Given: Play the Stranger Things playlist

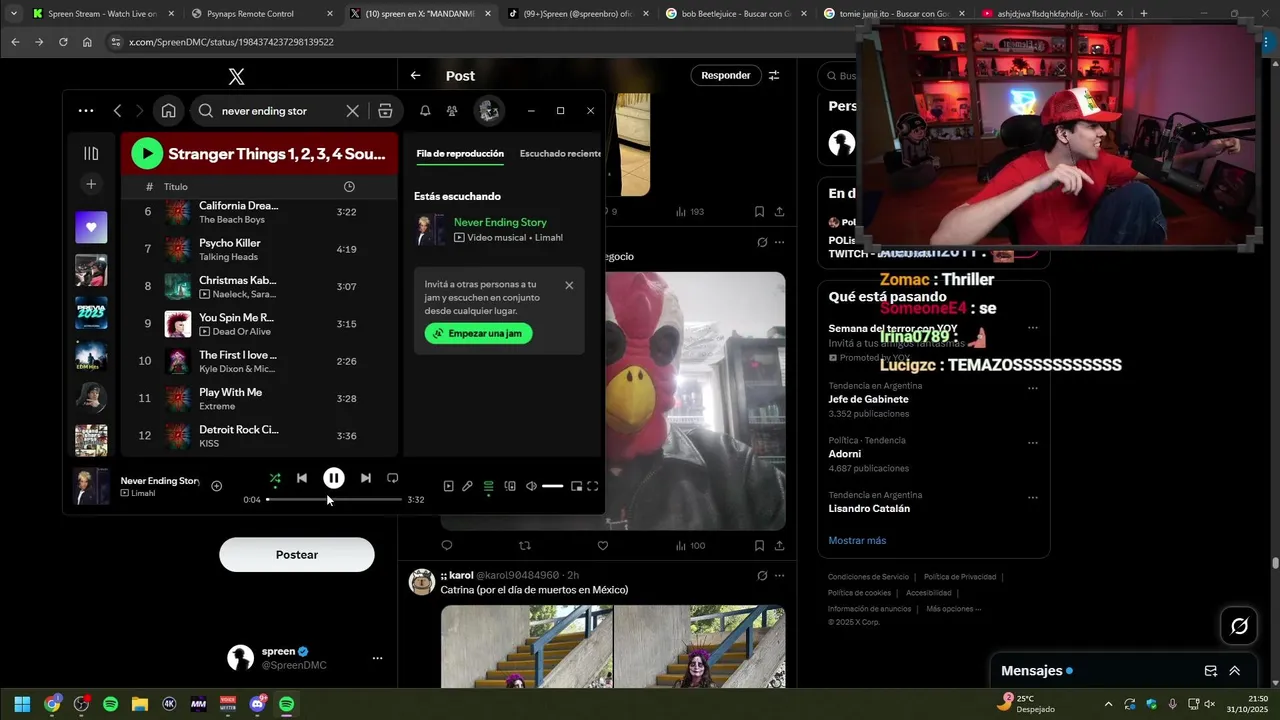Looking at the screenshot, I should tap(147, 153).
